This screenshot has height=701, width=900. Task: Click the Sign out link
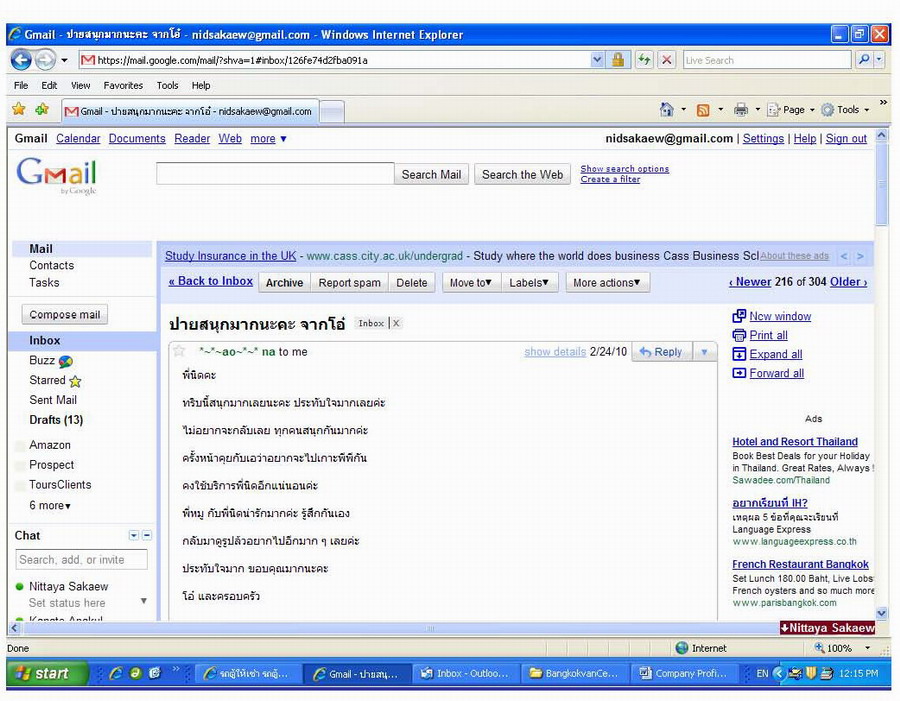[846, 138]
